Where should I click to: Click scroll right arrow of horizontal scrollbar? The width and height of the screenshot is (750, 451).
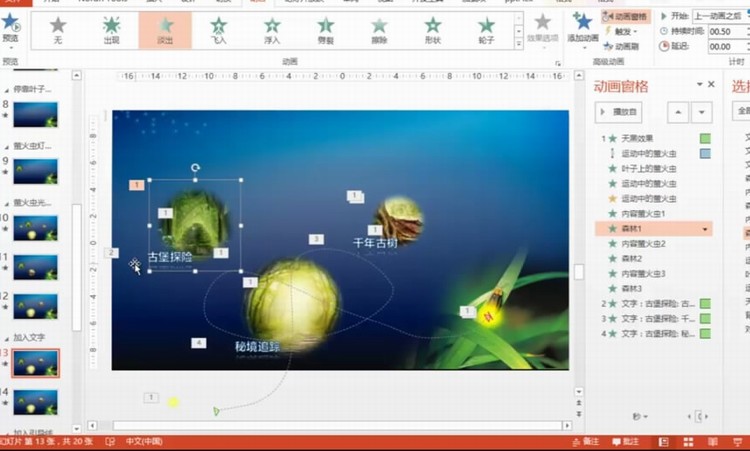tap(567, 425)
